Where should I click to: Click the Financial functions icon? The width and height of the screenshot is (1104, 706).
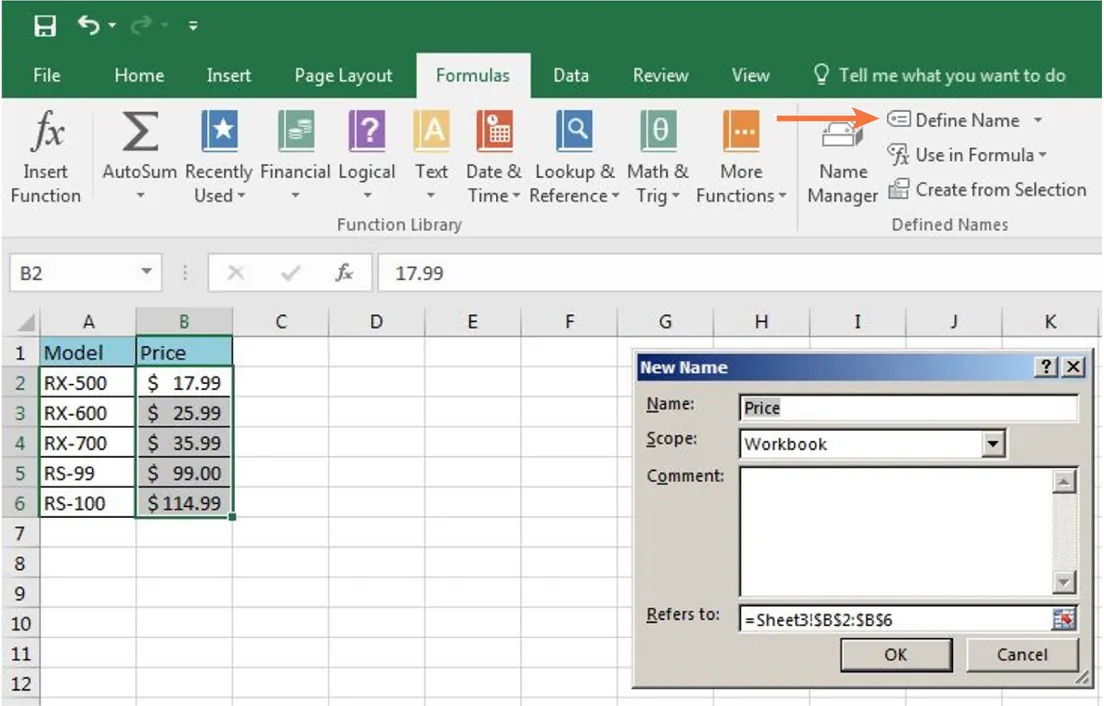[295, 131]
